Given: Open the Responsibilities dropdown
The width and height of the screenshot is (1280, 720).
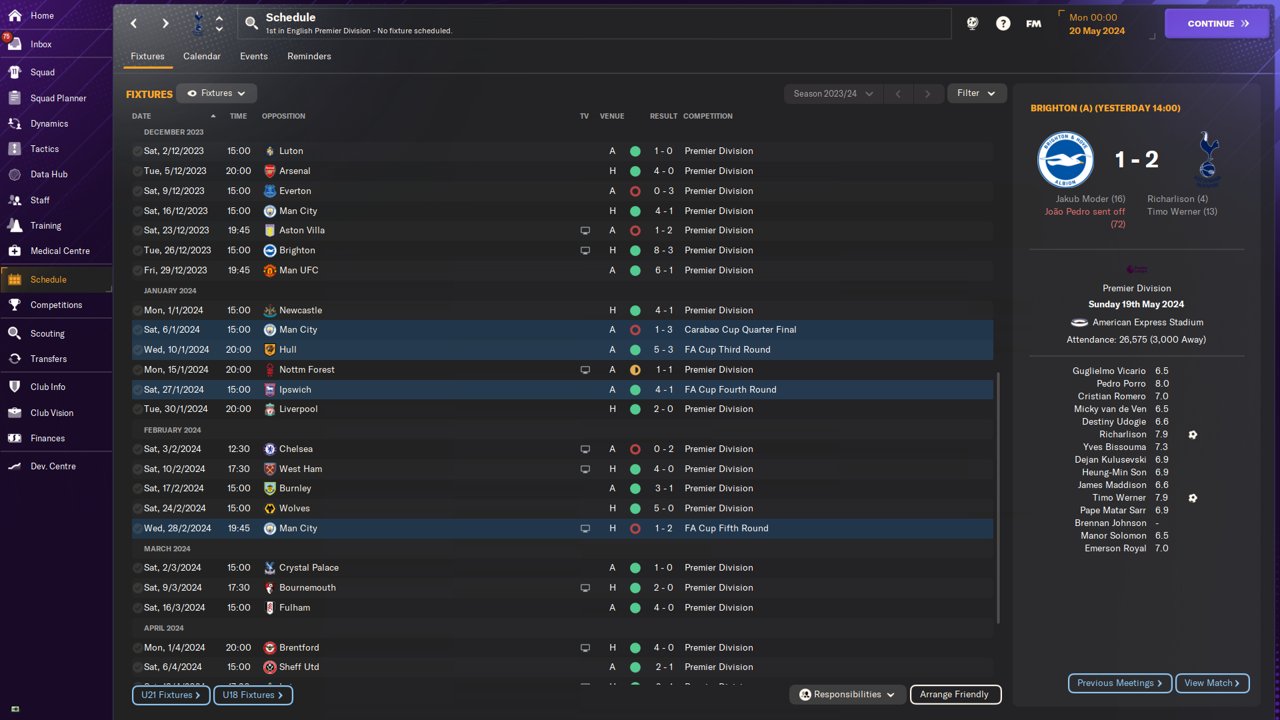Looking at the screenshot, I should (847, 694).
